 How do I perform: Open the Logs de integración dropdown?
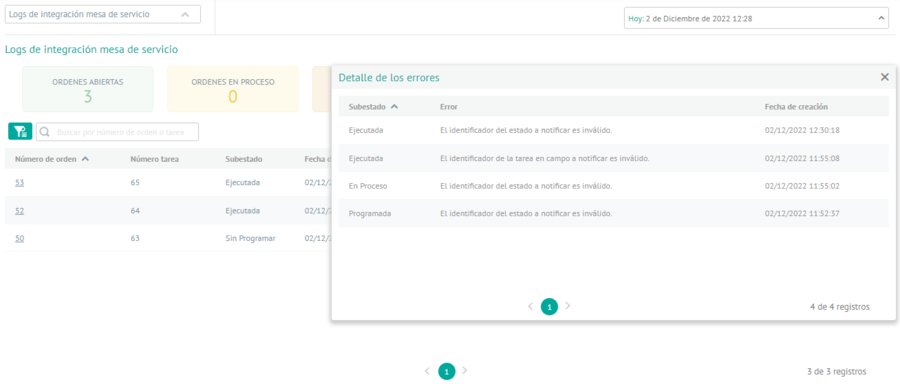point(103,14)
